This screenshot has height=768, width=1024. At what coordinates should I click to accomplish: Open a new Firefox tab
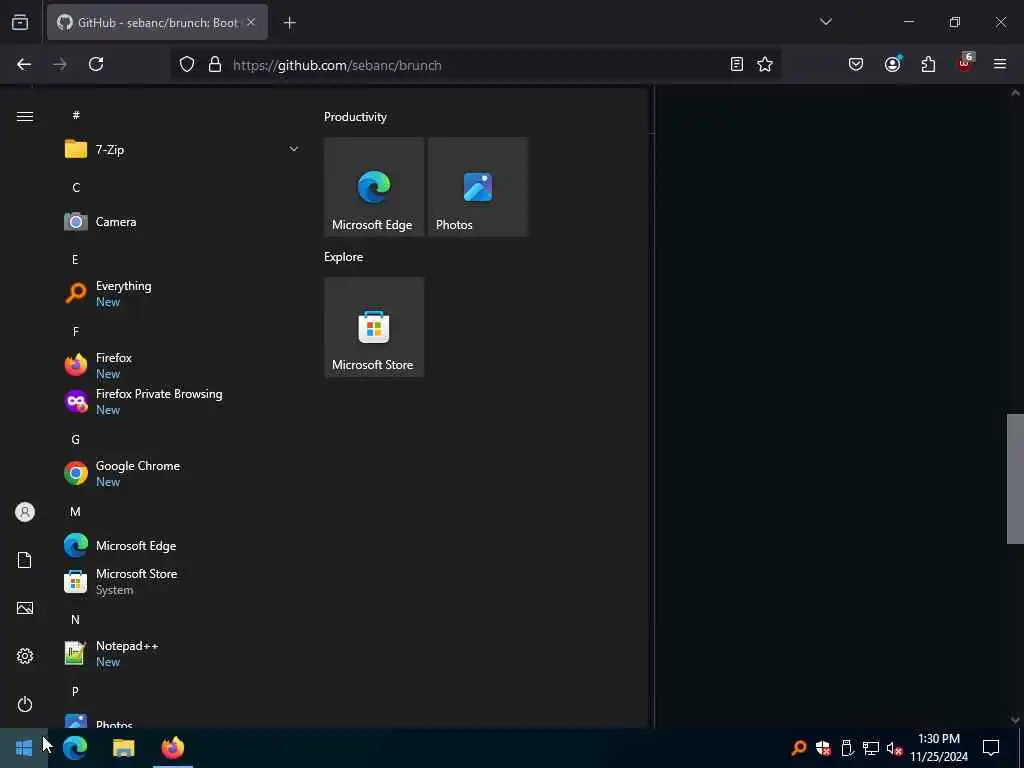[x=289, y=23]
